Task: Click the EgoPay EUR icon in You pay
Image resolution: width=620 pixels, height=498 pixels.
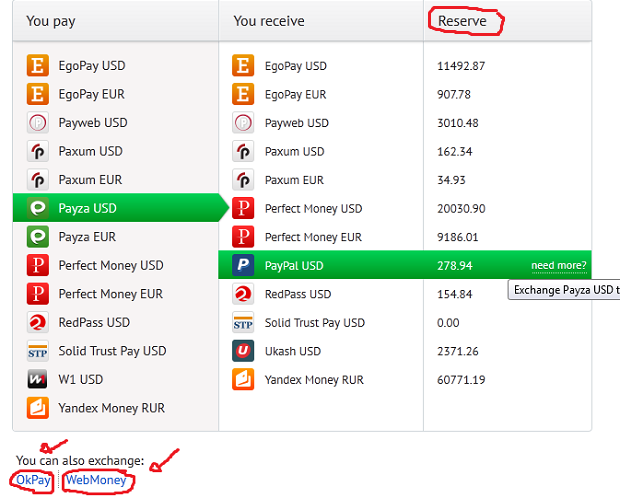Action: [38, 94]
